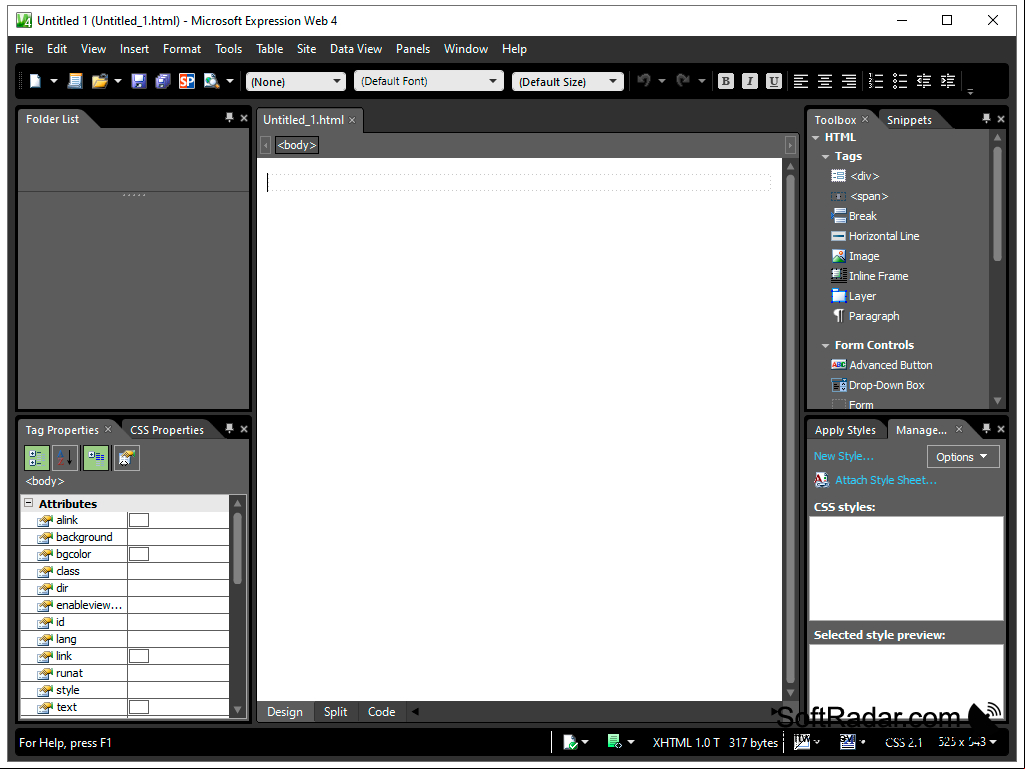Viewport: 1025px width, 769px height.
Task: Switch to the Apply Styles tab
Action: (845, 430)
